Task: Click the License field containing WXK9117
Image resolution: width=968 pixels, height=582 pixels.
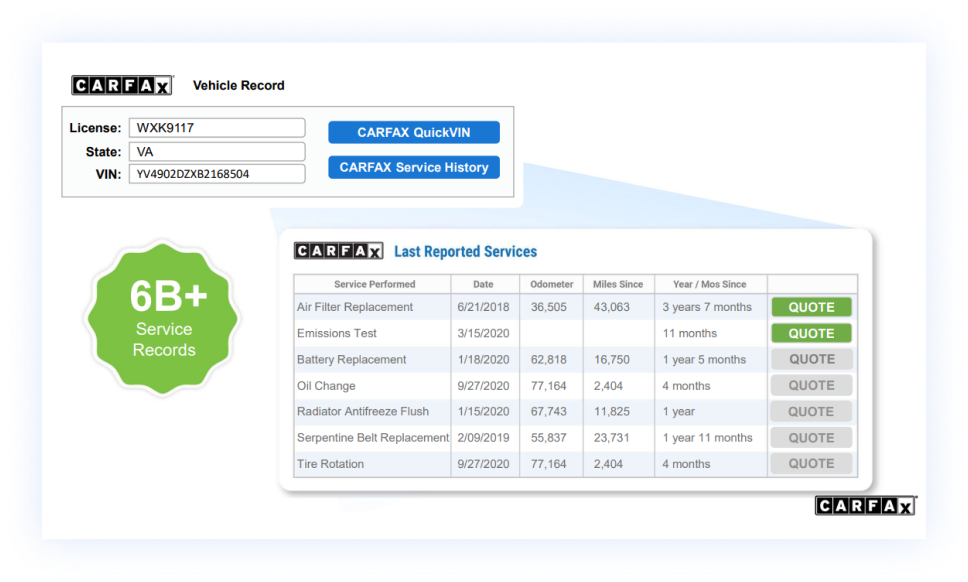Action: pyautogui.click(x=217, y=128)
